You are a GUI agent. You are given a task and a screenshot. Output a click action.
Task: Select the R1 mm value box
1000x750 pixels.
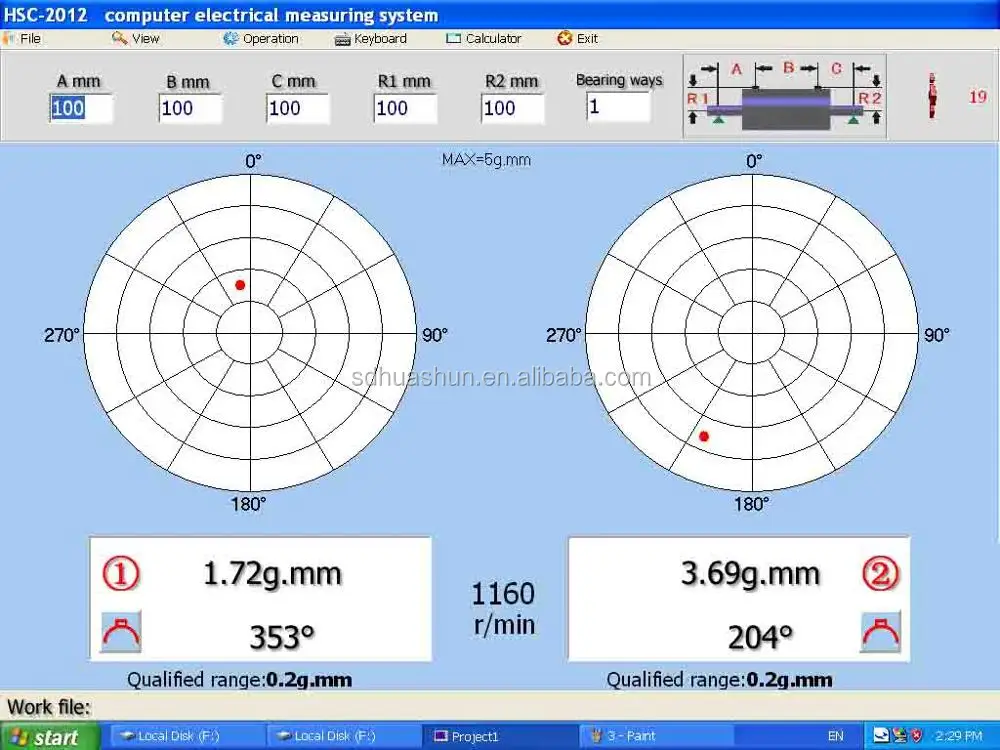(x=405, y=108)
